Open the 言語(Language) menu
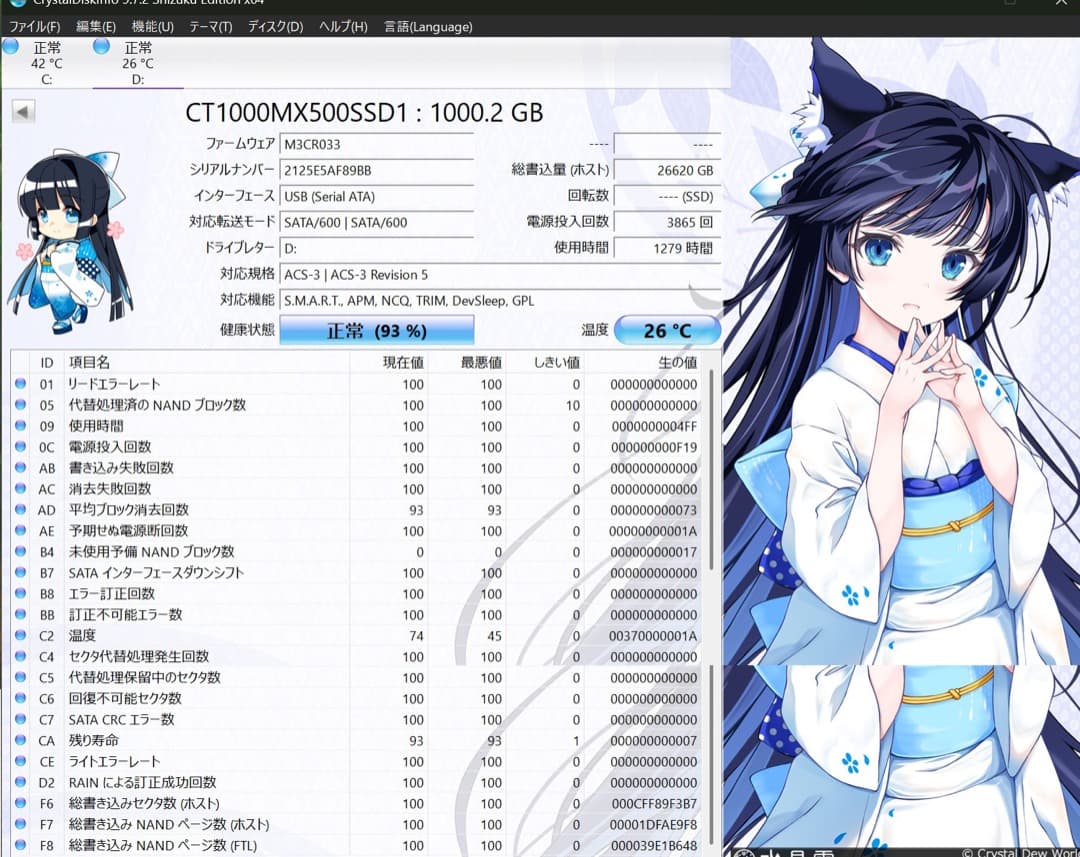1080x857 pixels. tap(428, 27)
